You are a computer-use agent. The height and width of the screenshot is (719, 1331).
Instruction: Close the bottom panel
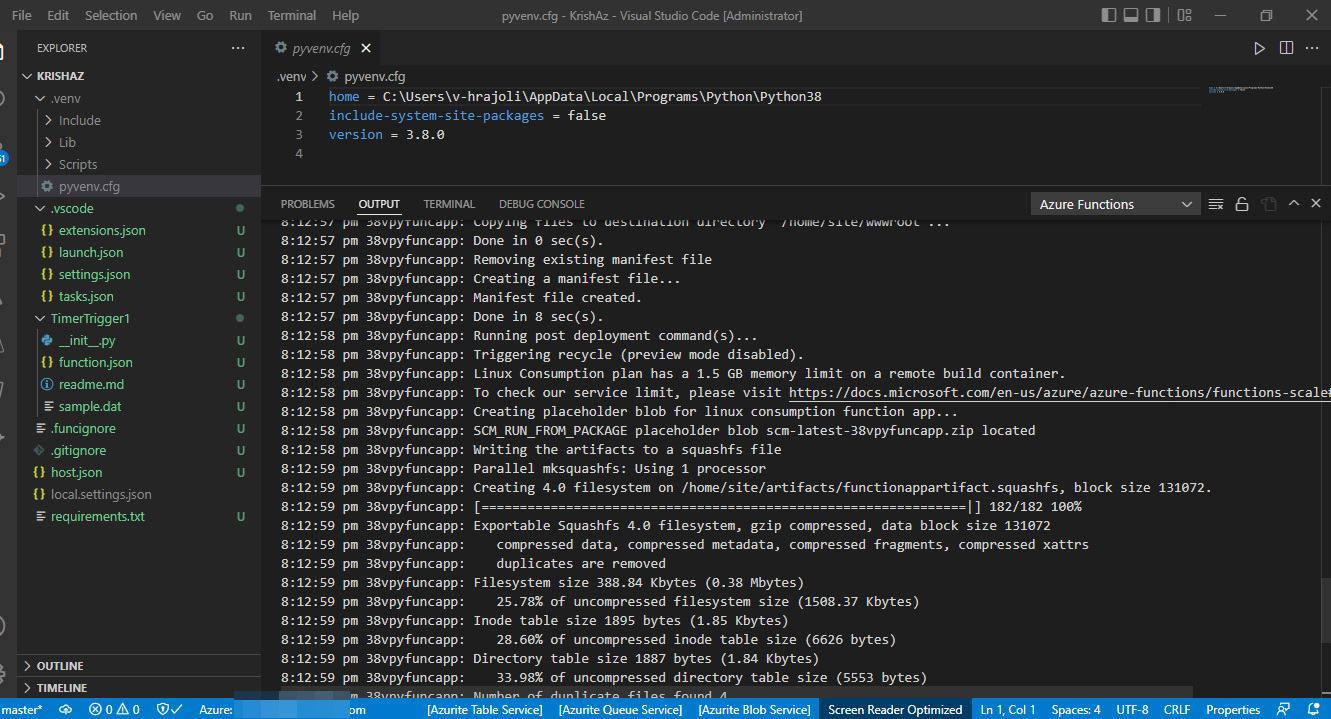[x=1315, y=203]
